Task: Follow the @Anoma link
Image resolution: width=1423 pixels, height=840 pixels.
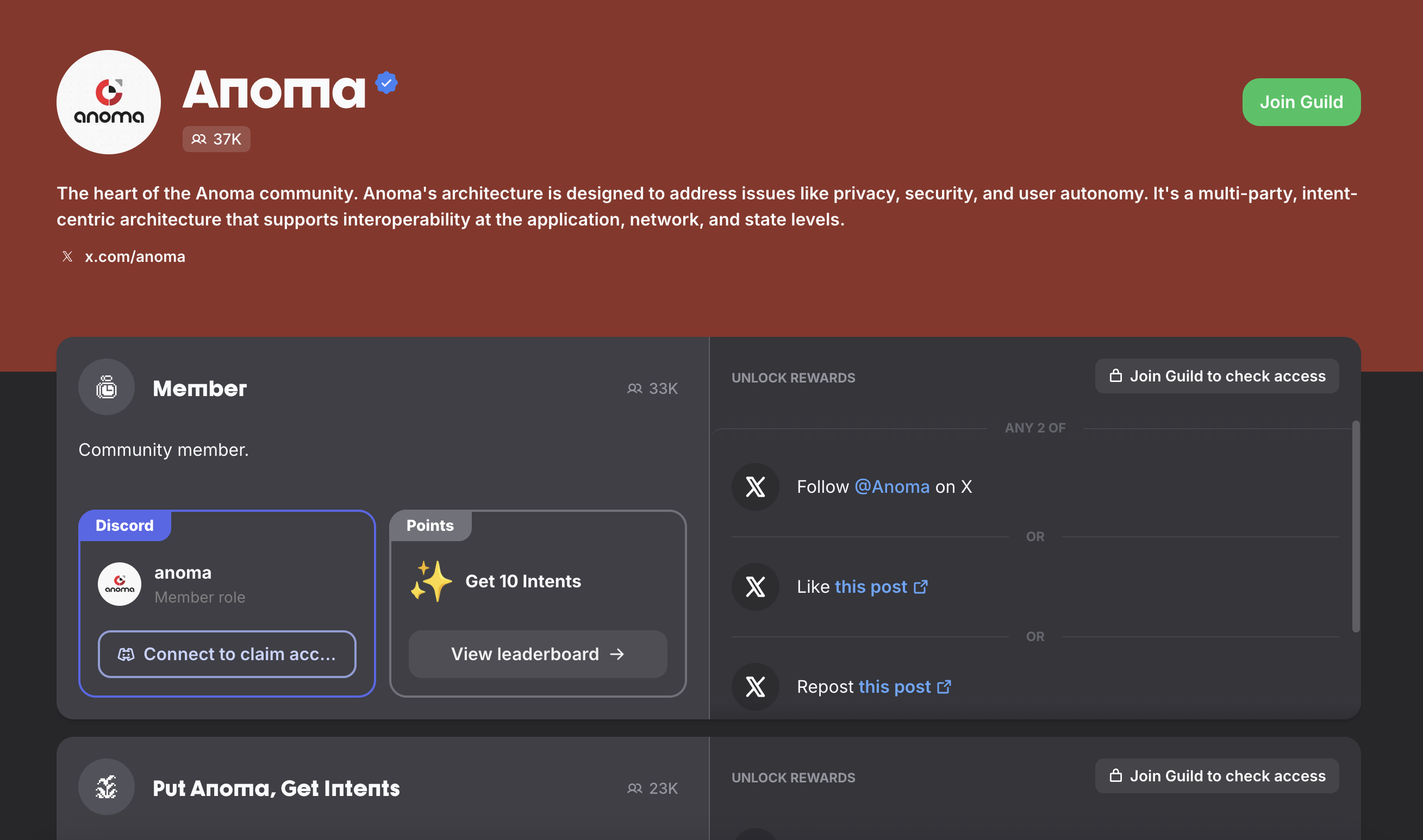Action: click(892, 487)
